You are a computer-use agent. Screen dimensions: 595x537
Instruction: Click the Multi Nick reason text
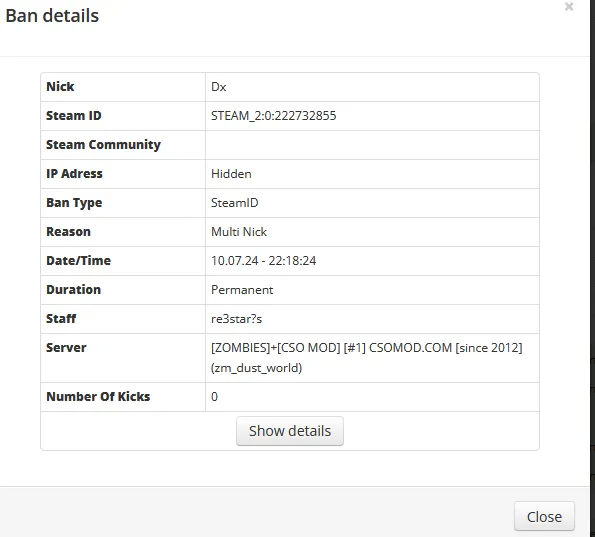239,232
